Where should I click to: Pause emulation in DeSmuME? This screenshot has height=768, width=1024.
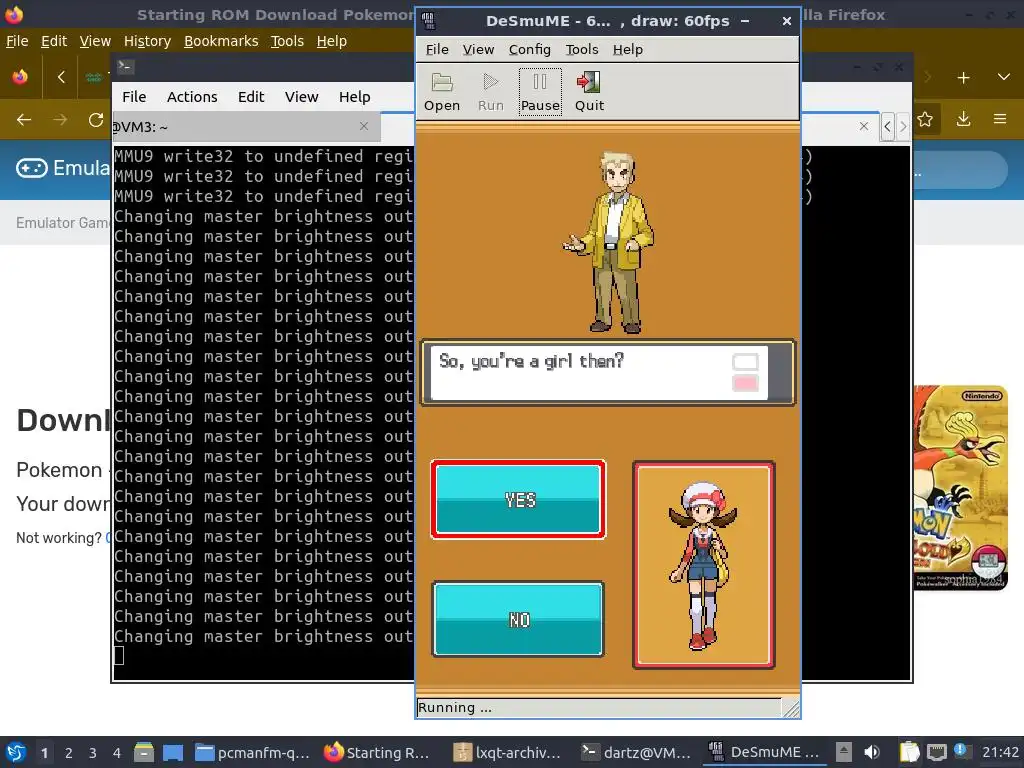[x=540, y=92]
